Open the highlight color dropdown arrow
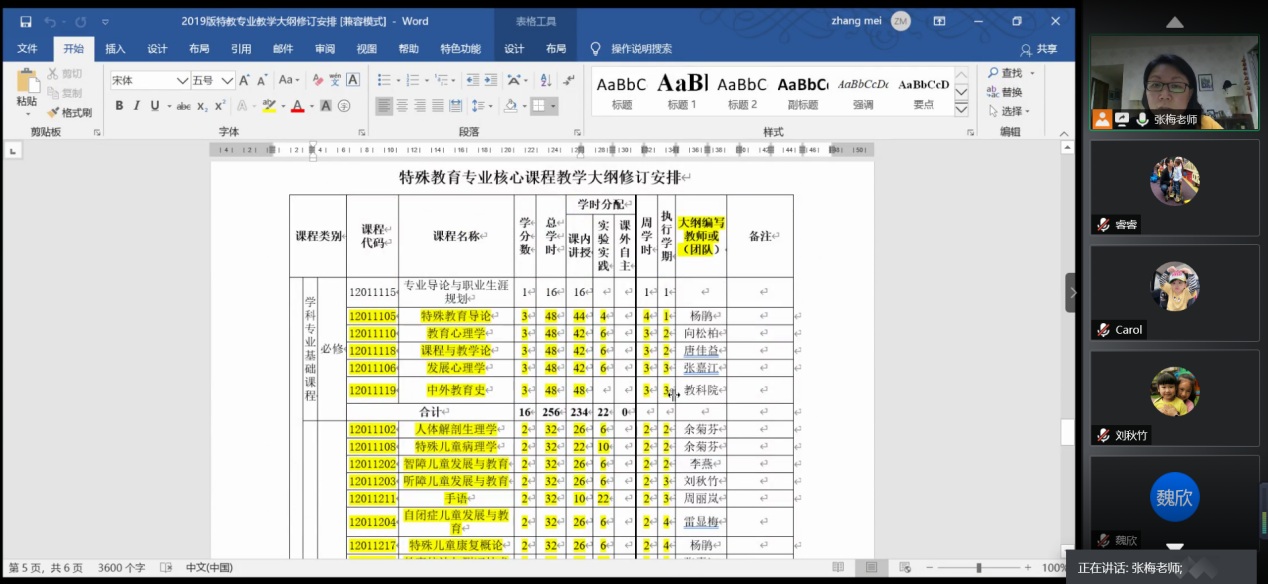This screenshot has height=584, width=1268. pyautogui.click(x=283, y=106)
